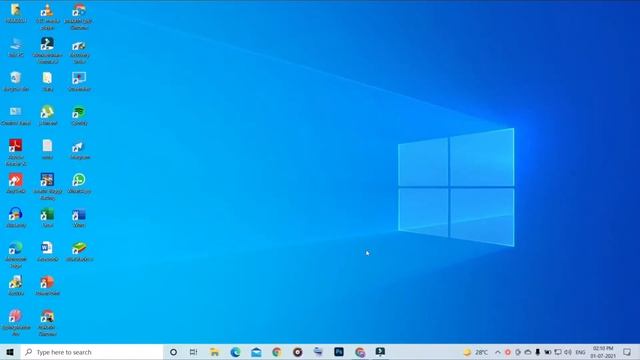The image size is (640, 360).
Task: Launch Google Chrome beside Mail on the taskbar
Action: click(277, 352)
